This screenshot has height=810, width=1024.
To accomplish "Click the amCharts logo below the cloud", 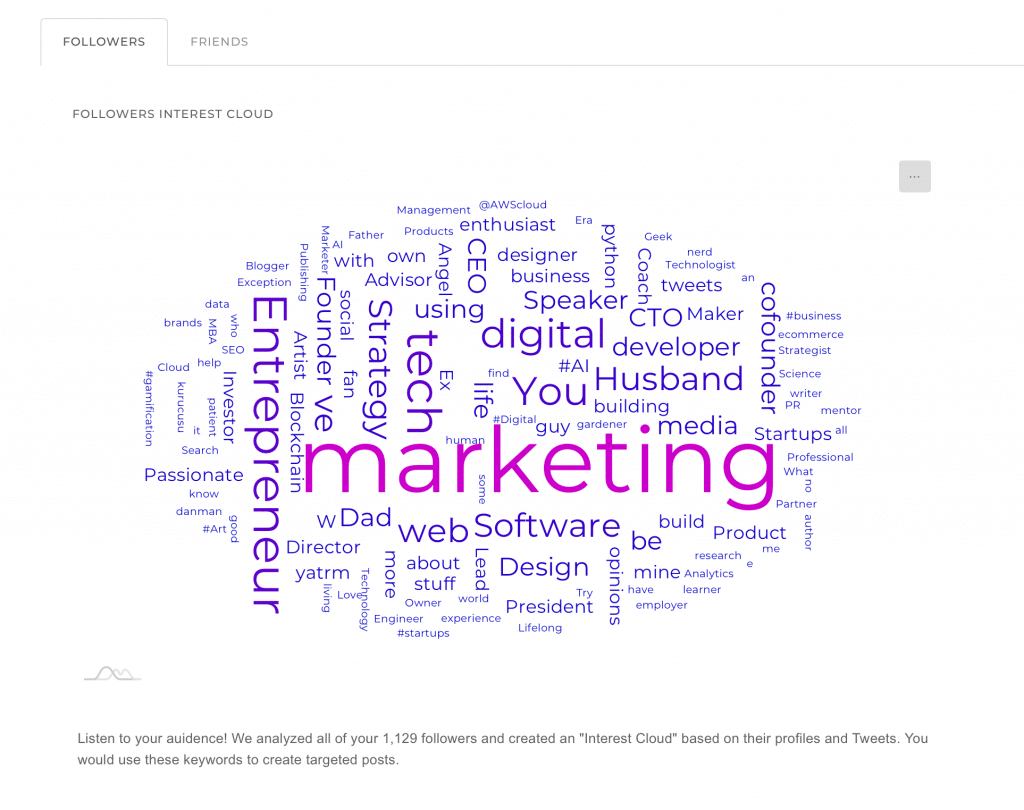I will 112,673.
